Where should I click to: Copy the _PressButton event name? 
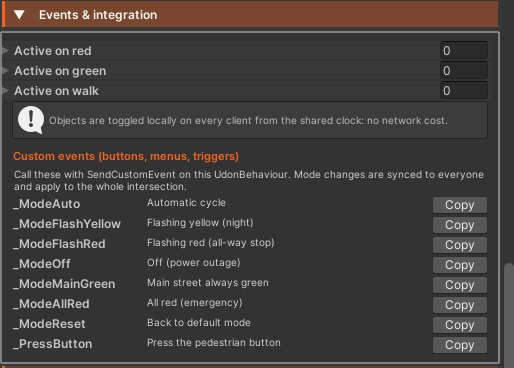[460, 345]
